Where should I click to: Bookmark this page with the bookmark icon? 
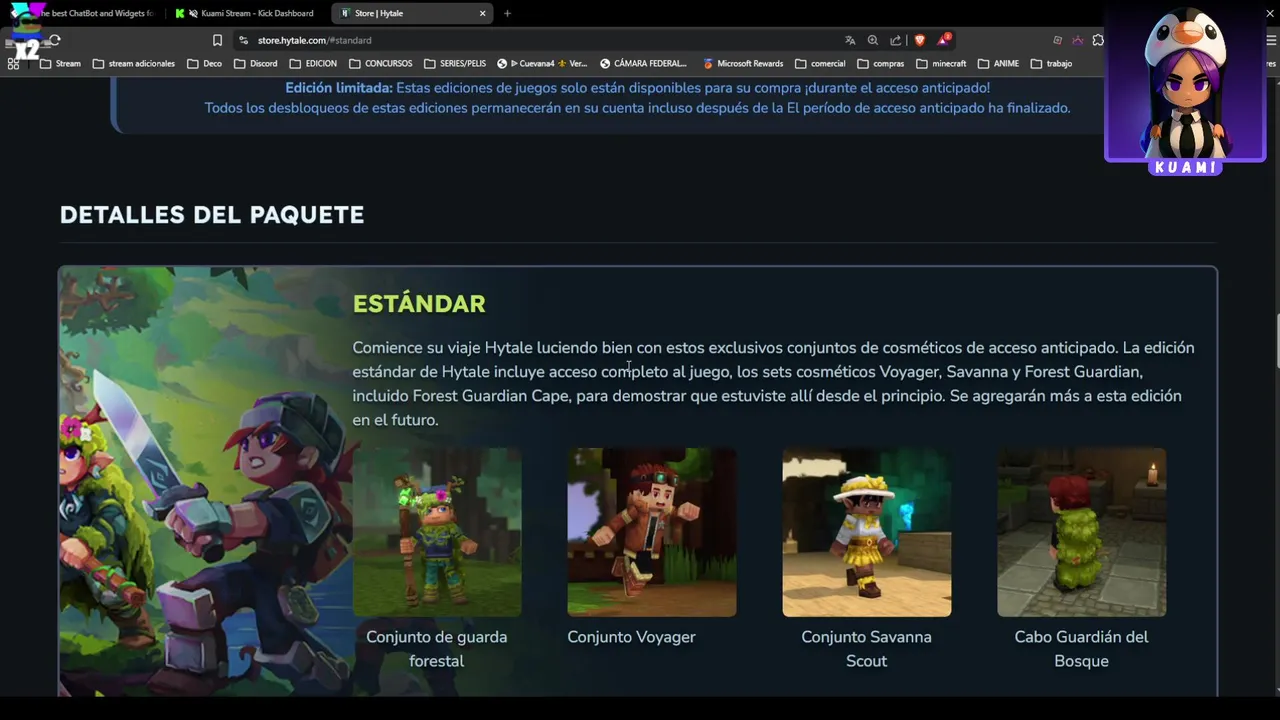[217, 40]
